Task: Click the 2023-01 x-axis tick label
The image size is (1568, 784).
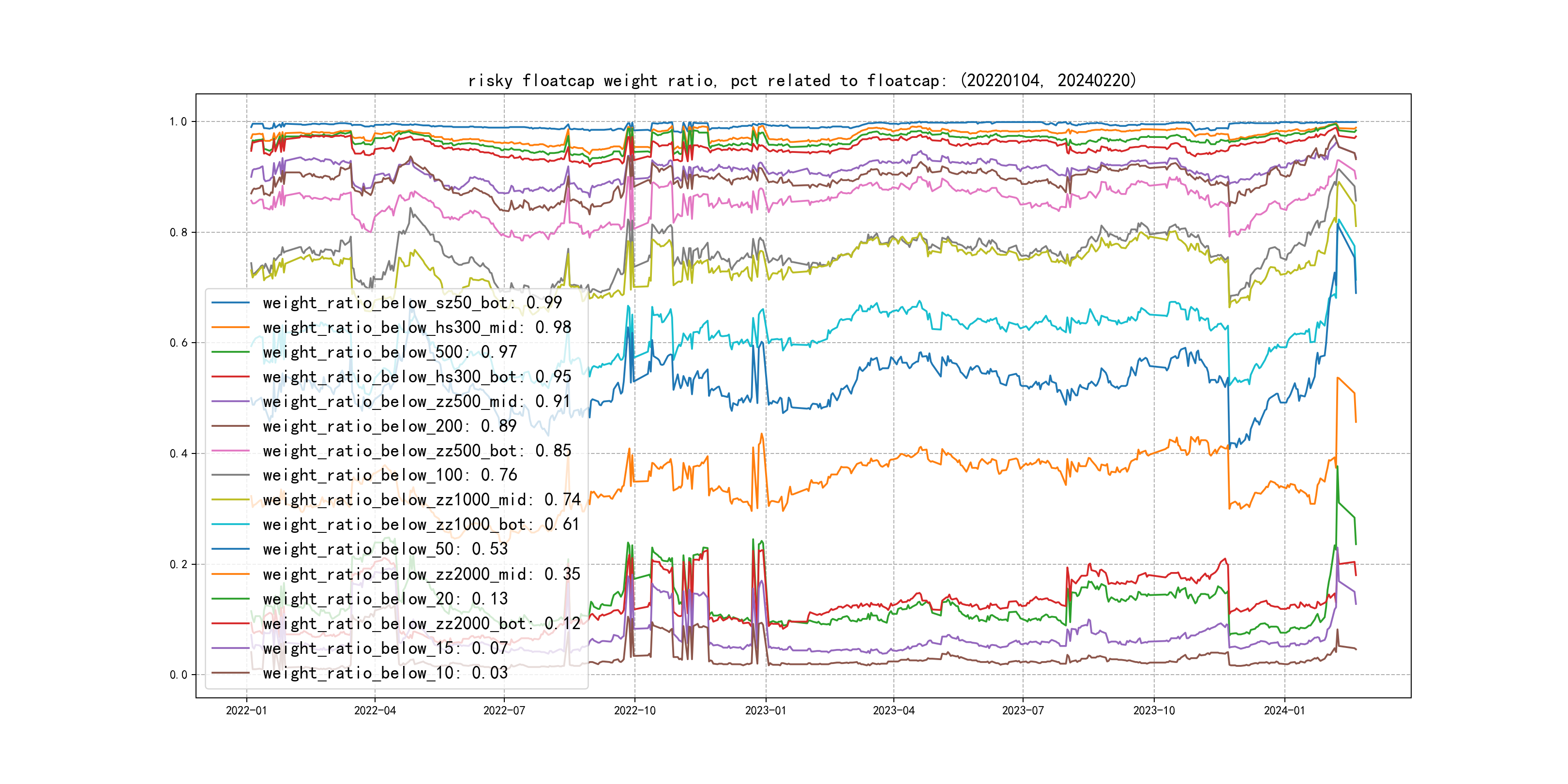Action: 765,710
